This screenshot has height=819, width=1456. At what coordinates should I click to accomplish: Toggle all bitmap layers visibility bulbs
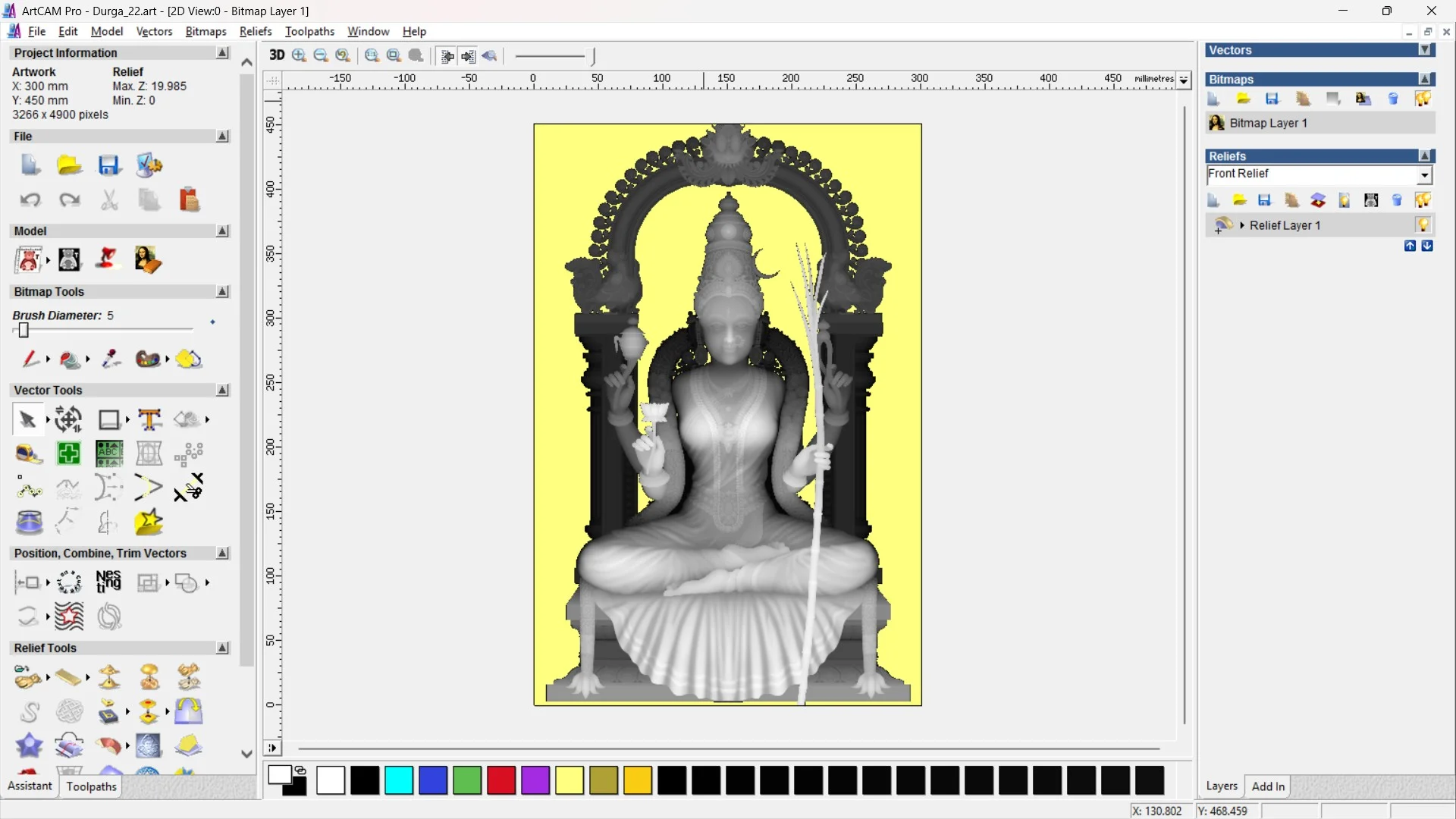pos(1423,99)
